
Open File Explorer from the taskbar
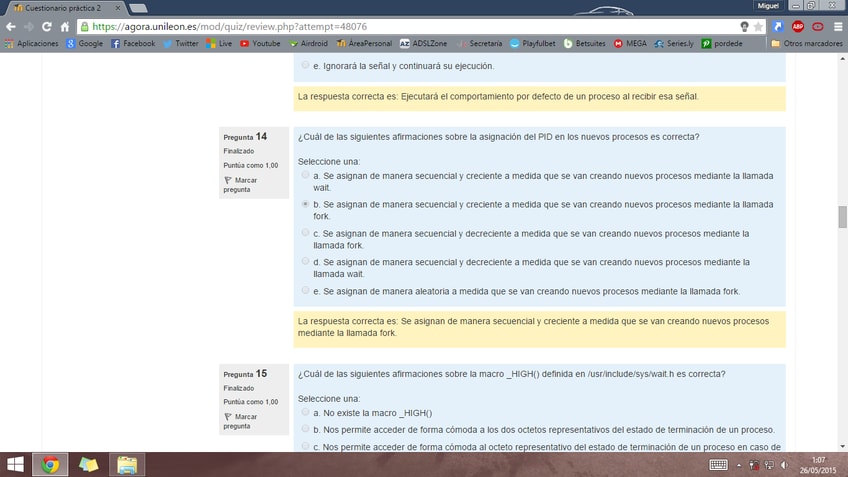127,464
